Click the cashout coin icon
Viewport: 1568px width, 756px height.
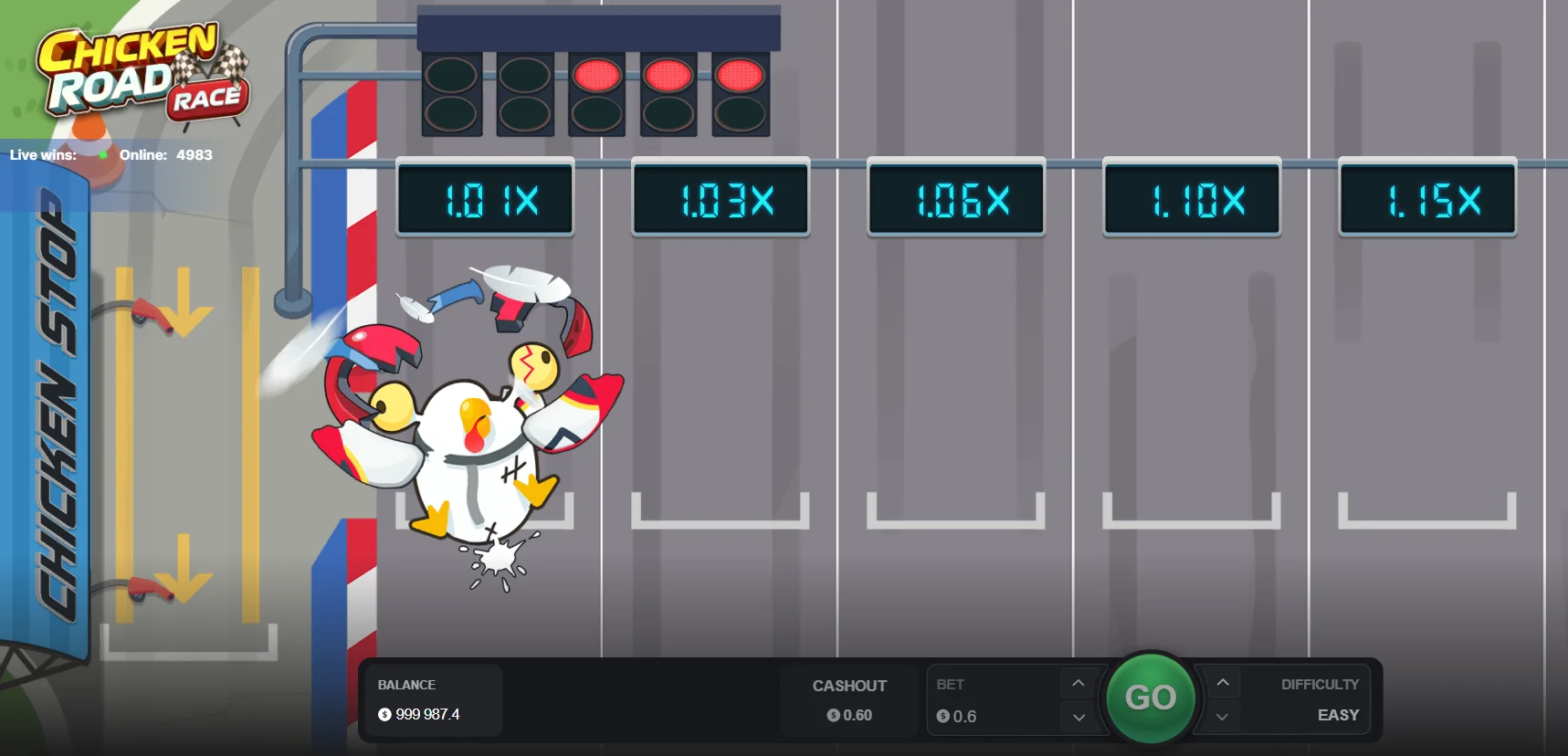tap(833, 716)
